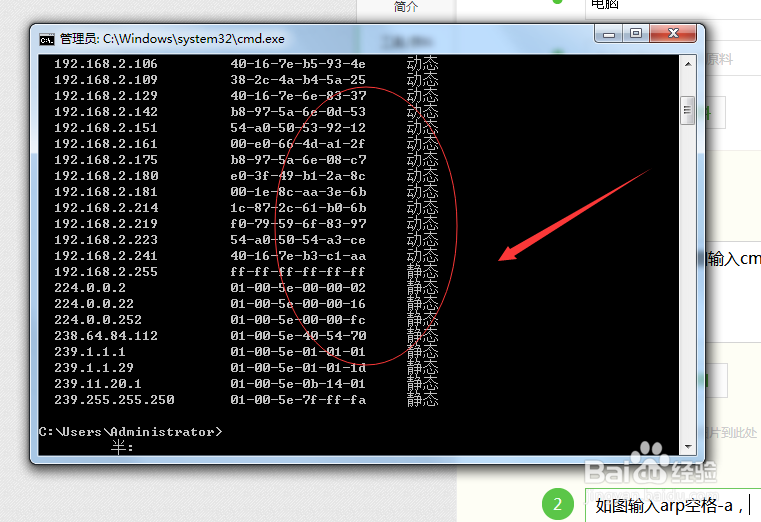Click the address 224.0.0.252
Image resolution: width=761 pixels, height=522 pixels.
coord(98,320)
